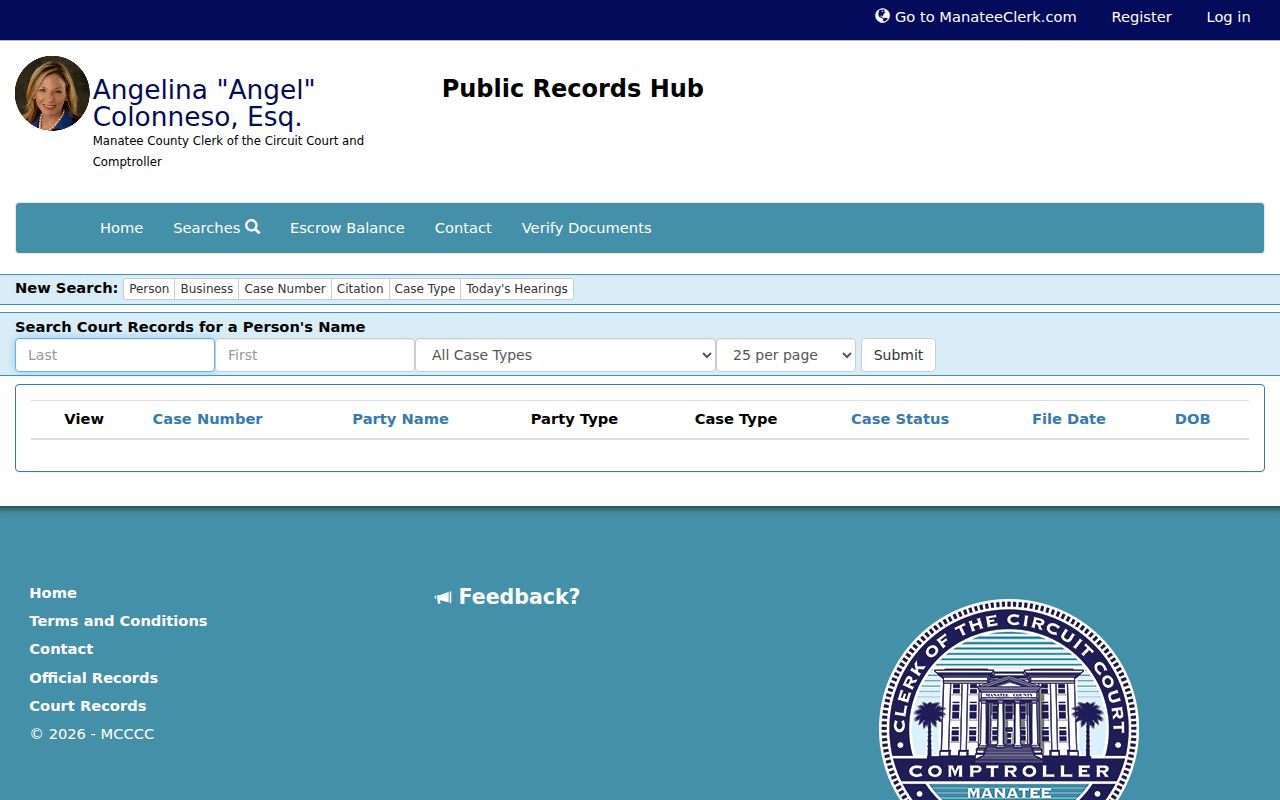This screenshot has width=1280, height=800.
Task: Sort results by Party Name column
Action: (400, 419)
